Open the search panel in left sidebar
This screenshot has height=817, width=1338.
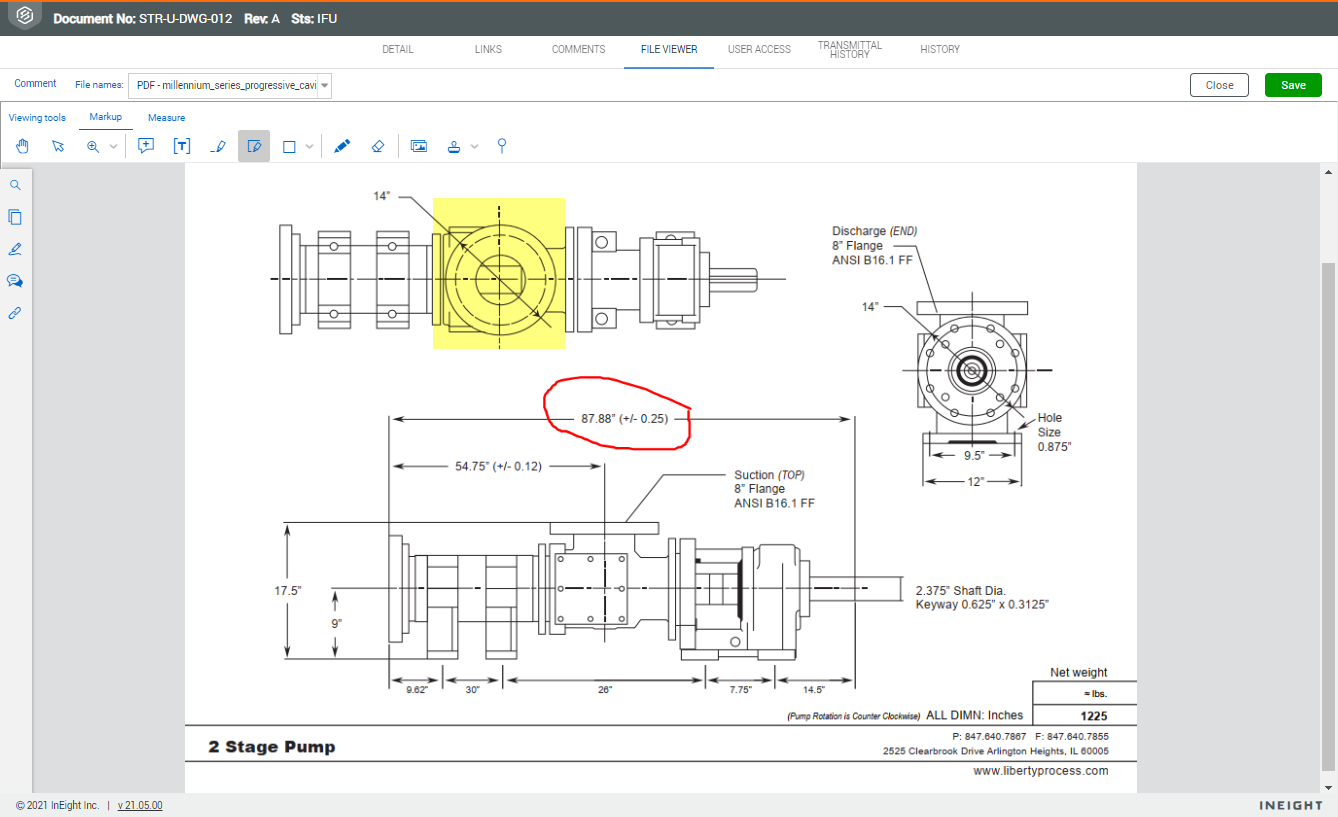15,185
